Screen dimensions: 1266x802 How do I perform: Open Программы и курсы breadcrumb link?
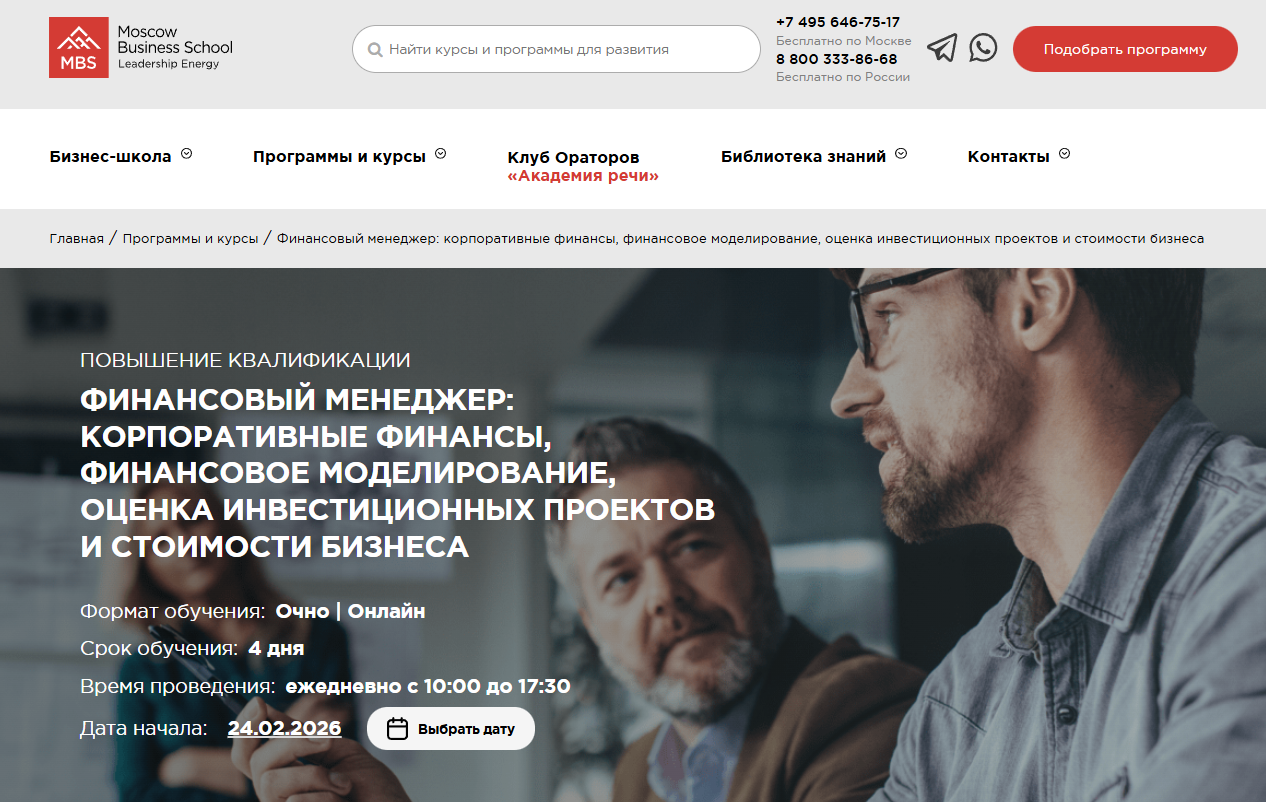coord(190,239)
